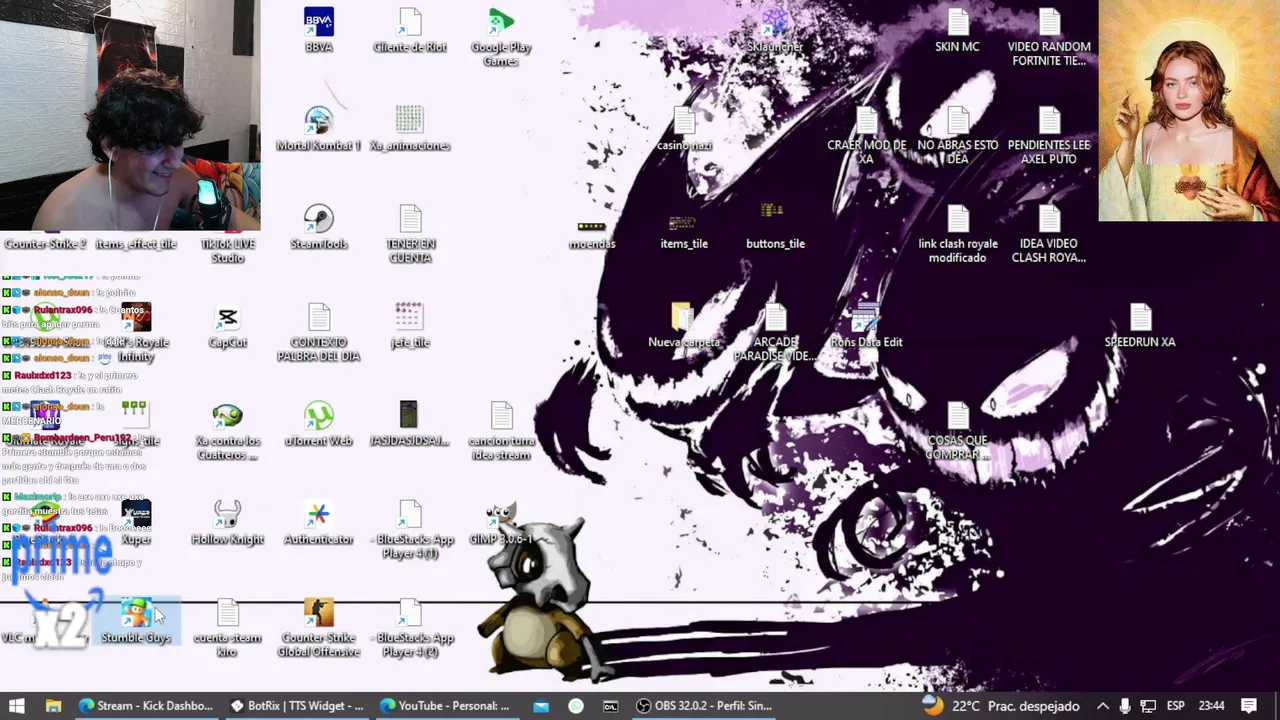Launch Cliente de Riot from desktop

point(409,30)
